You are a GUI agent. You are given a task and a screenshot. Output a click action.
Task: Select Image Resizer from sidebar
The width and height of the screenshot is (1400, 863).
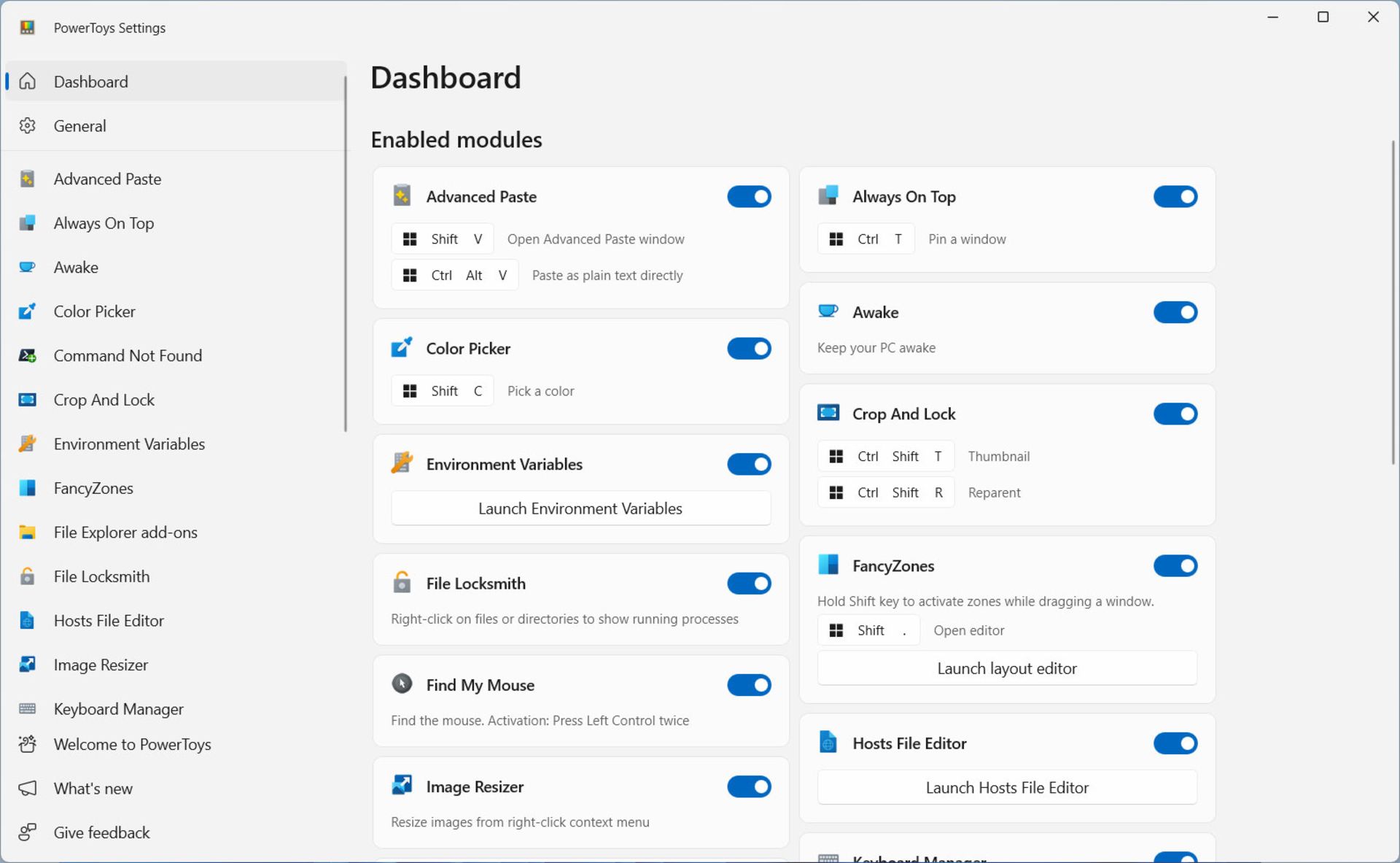tap(100, 664)
